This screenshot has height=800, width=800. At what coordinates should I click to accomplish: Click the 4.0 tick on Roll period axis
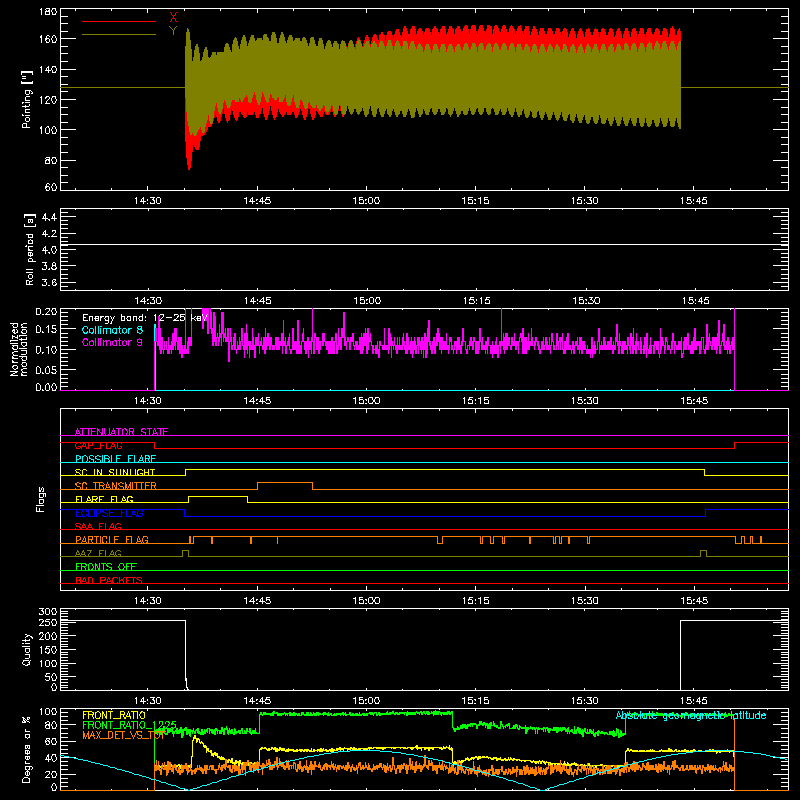(49, 250)
